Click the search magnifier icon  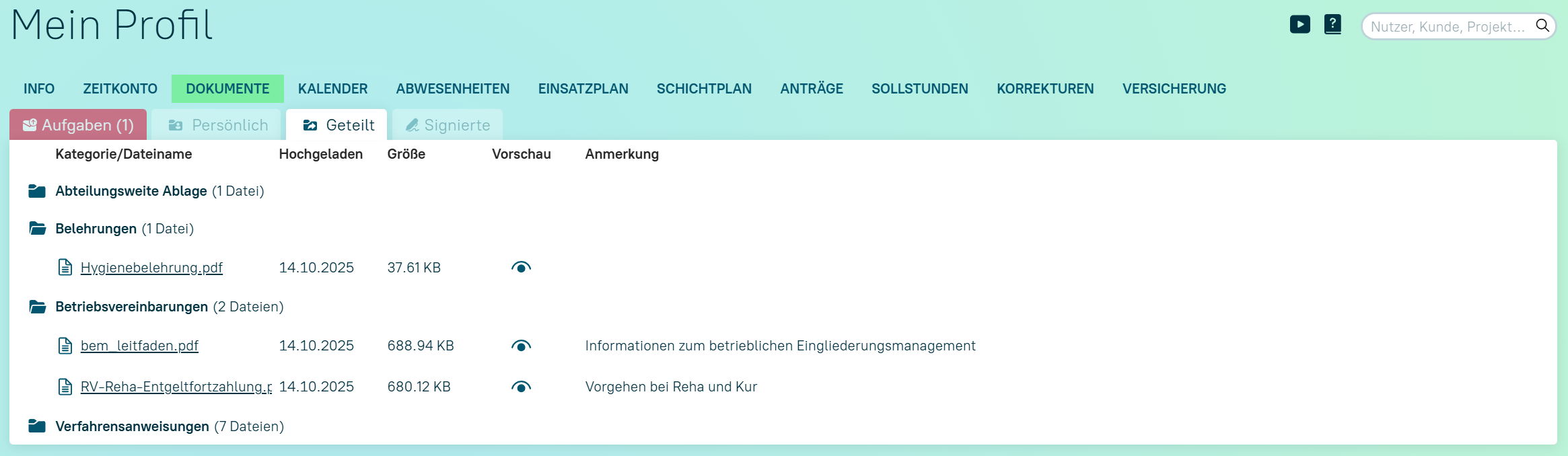tap(1542, 26)
